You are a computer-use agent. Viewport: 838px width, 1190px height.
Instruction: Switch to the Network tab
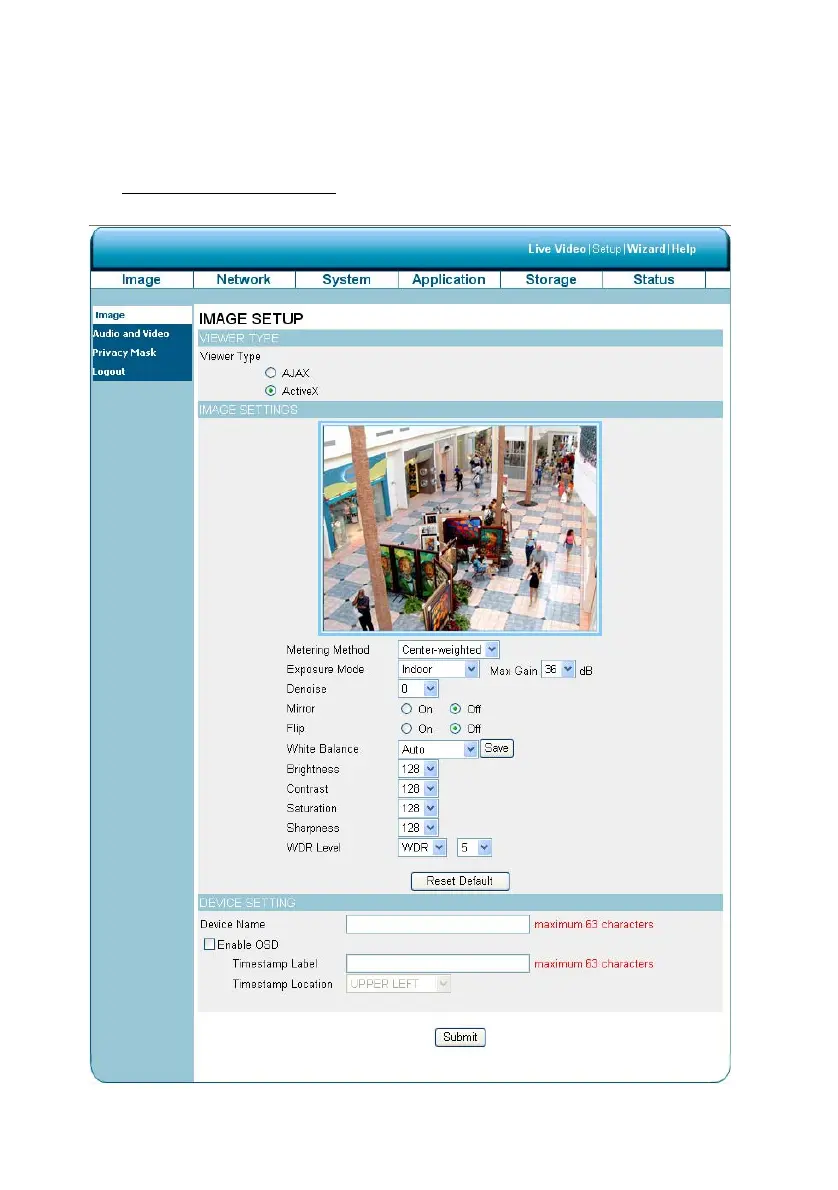[244, 279]
